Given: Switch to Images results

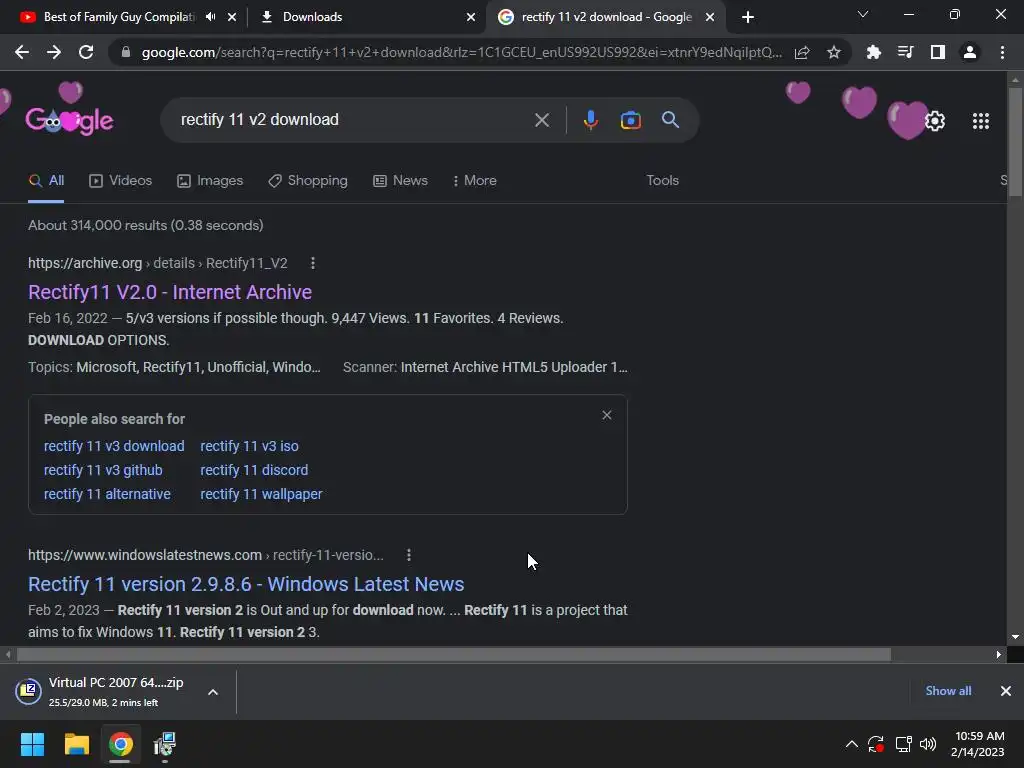Looking at the screenshot, I should (210, 181).
